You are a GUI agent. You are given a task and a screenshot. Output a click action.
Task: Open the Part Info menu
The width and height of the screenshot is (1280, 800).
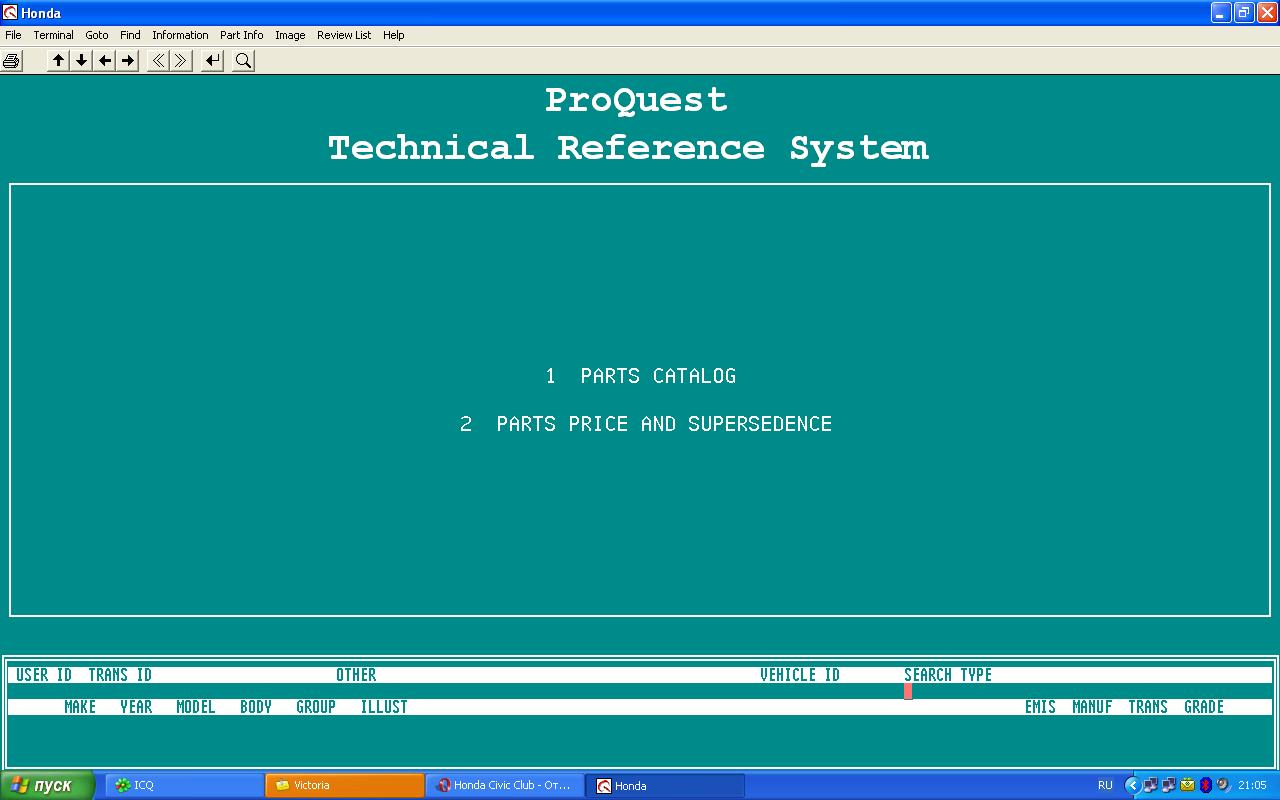pyautogui.click(x=242, y=35)
